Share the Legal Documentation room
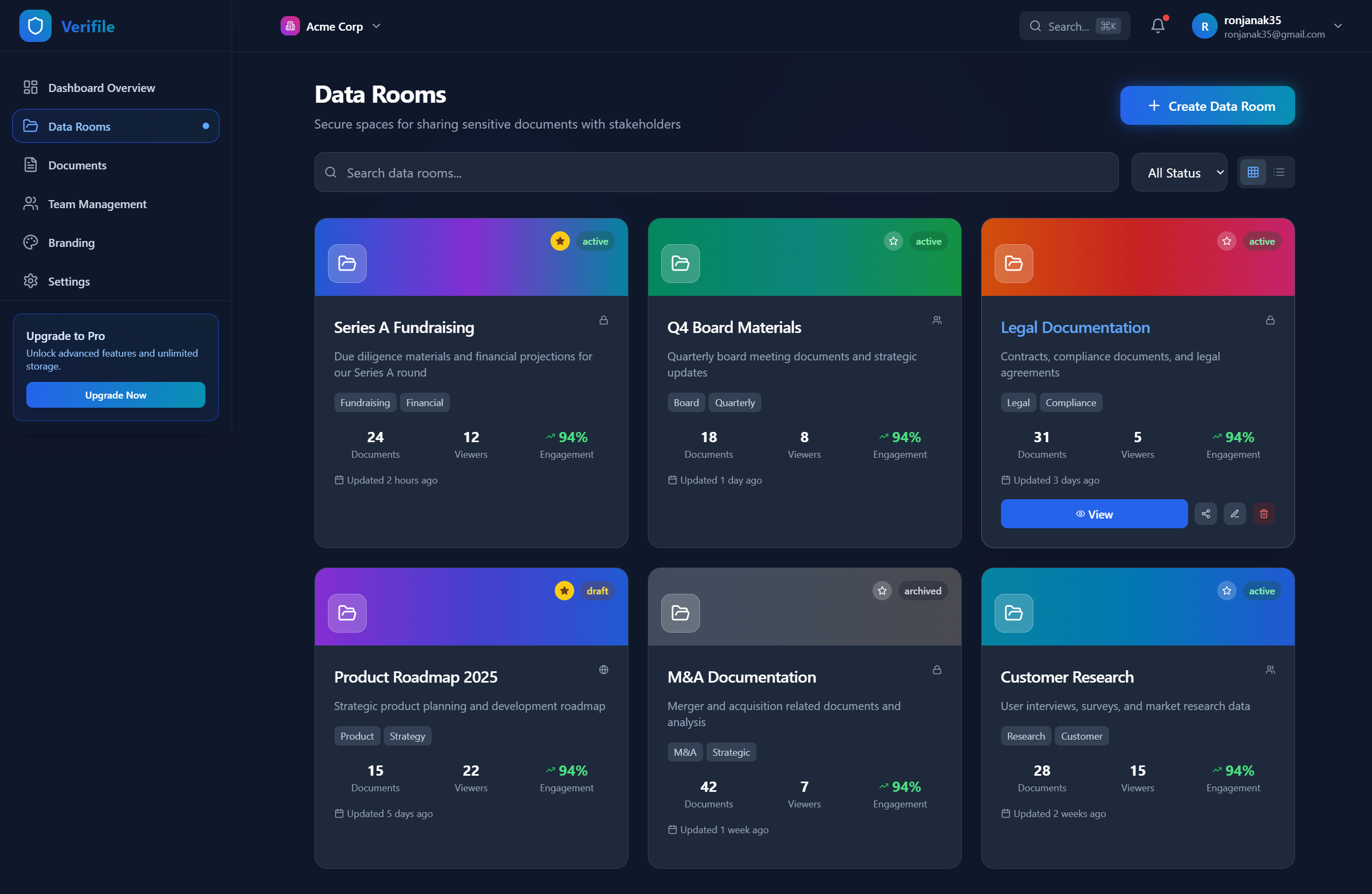Viewport: 1372px width, 894px height. [x=1205, y=514]
